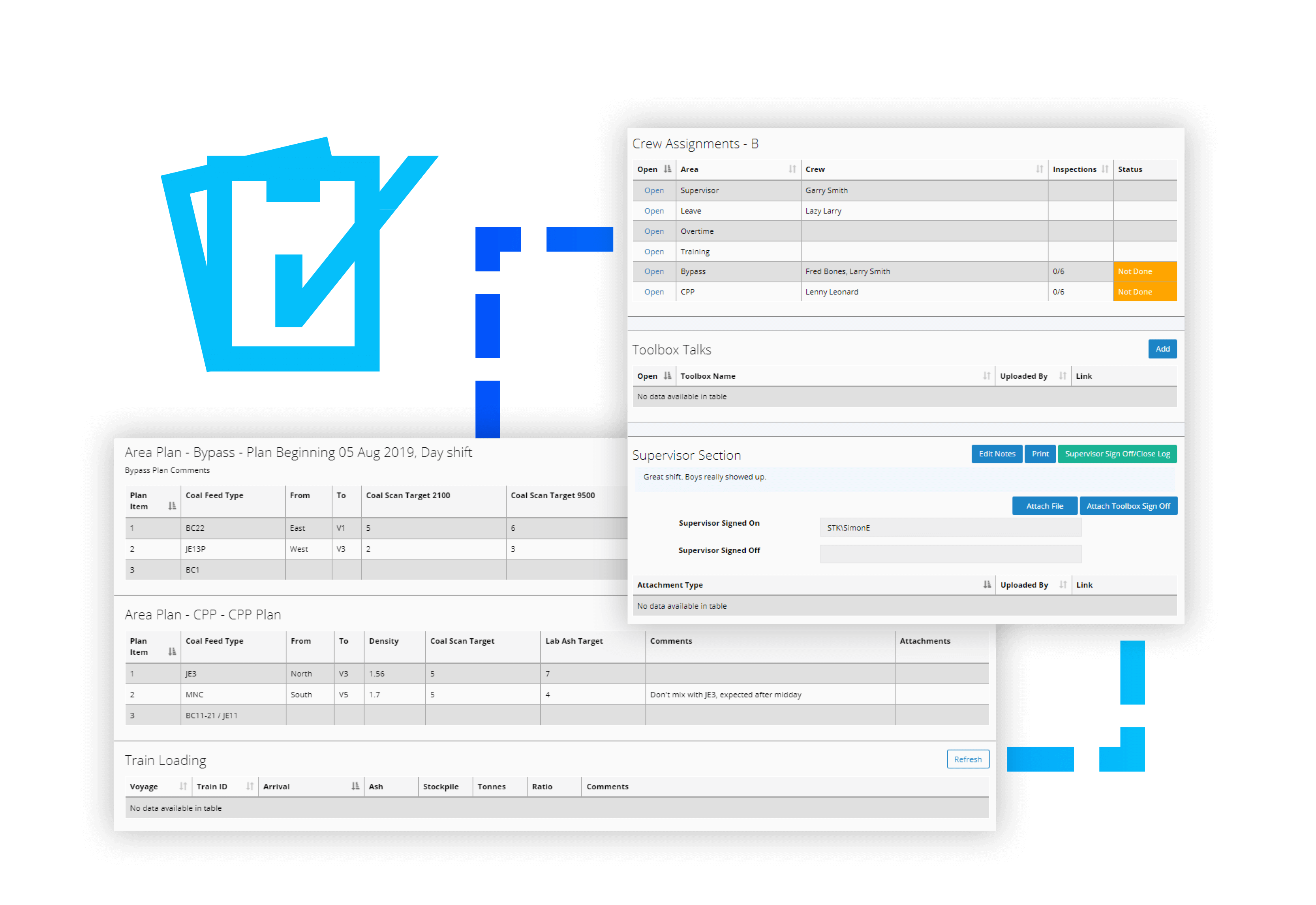Click Bypass Plan Comments text
This screenshot has height=905, width=1316.
[167, 470]
